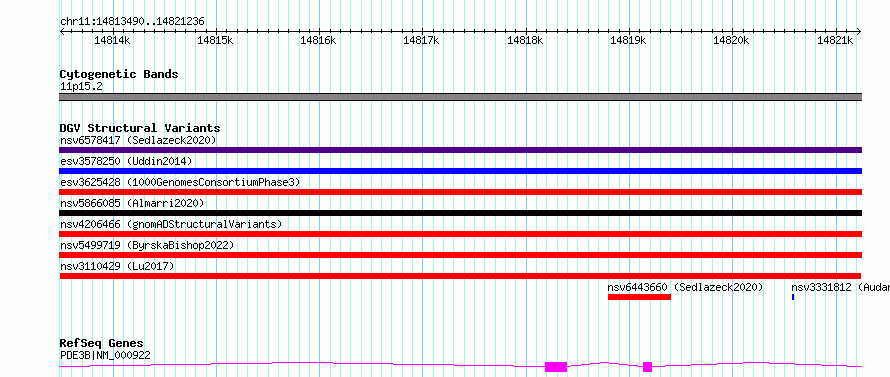Open variant nsv6443660 (Sedlazeck2020) label

pyautogui.click(x=686, y=287)
